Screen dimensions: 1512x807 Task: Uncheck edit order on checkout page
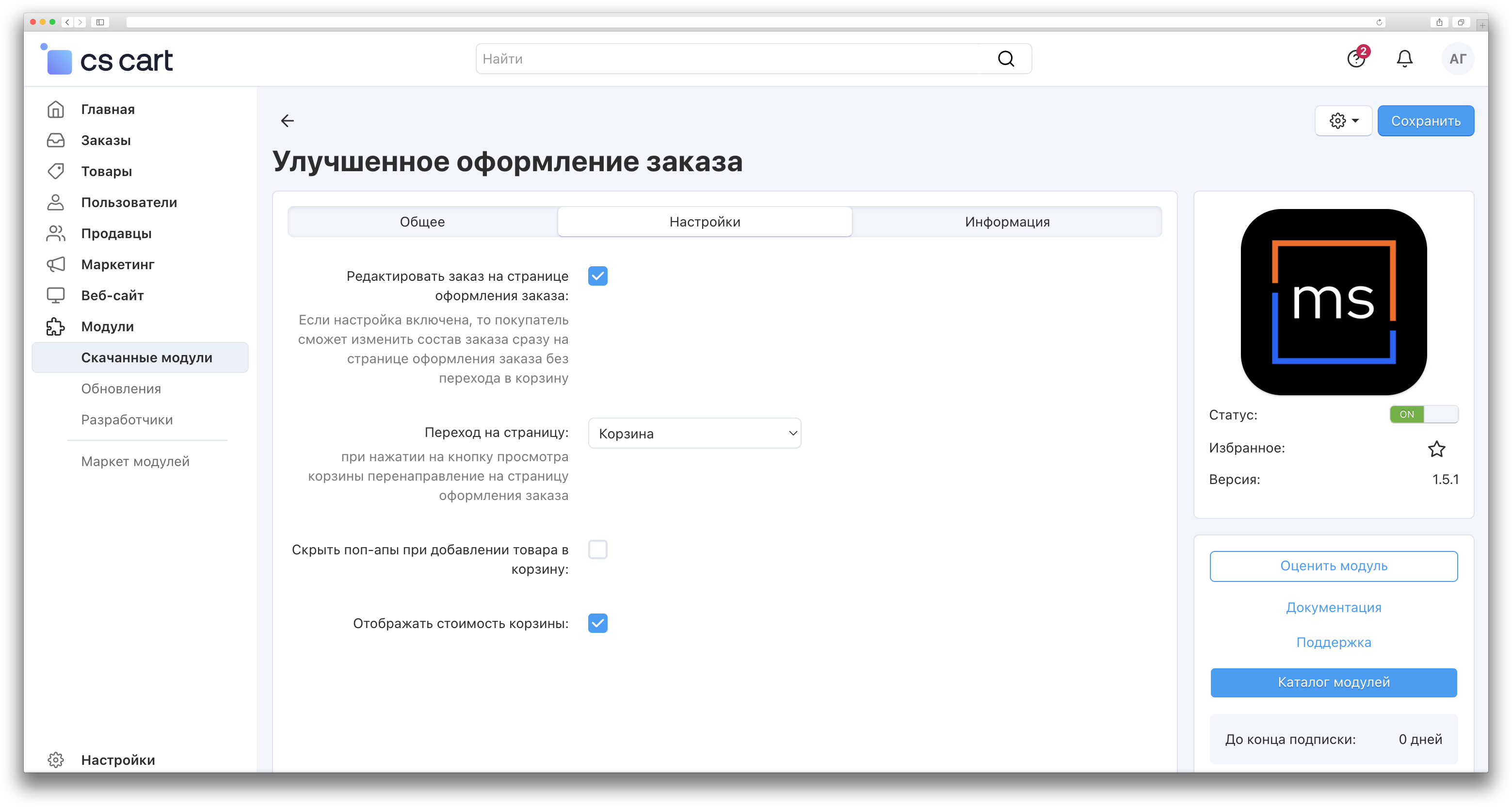point(597,276)
